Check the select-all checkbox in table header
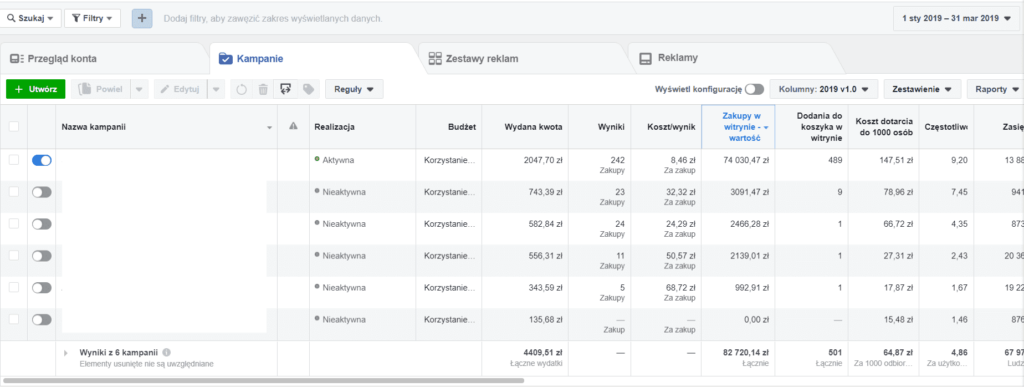 click(14, 127)
